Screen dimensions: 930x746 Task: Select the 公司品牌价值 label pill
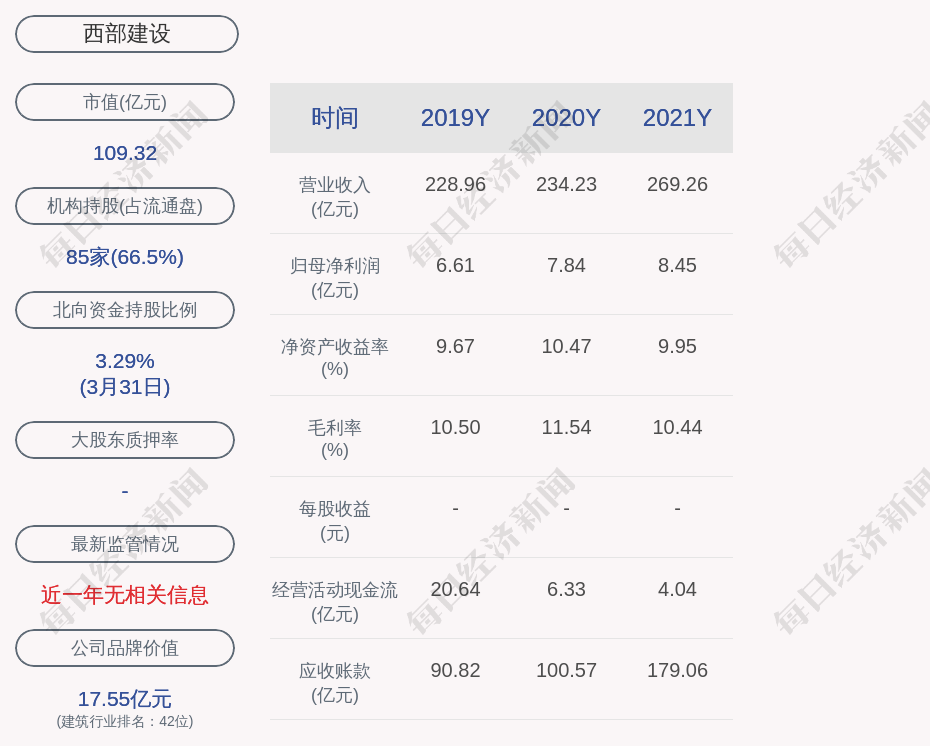pos(125,648)
